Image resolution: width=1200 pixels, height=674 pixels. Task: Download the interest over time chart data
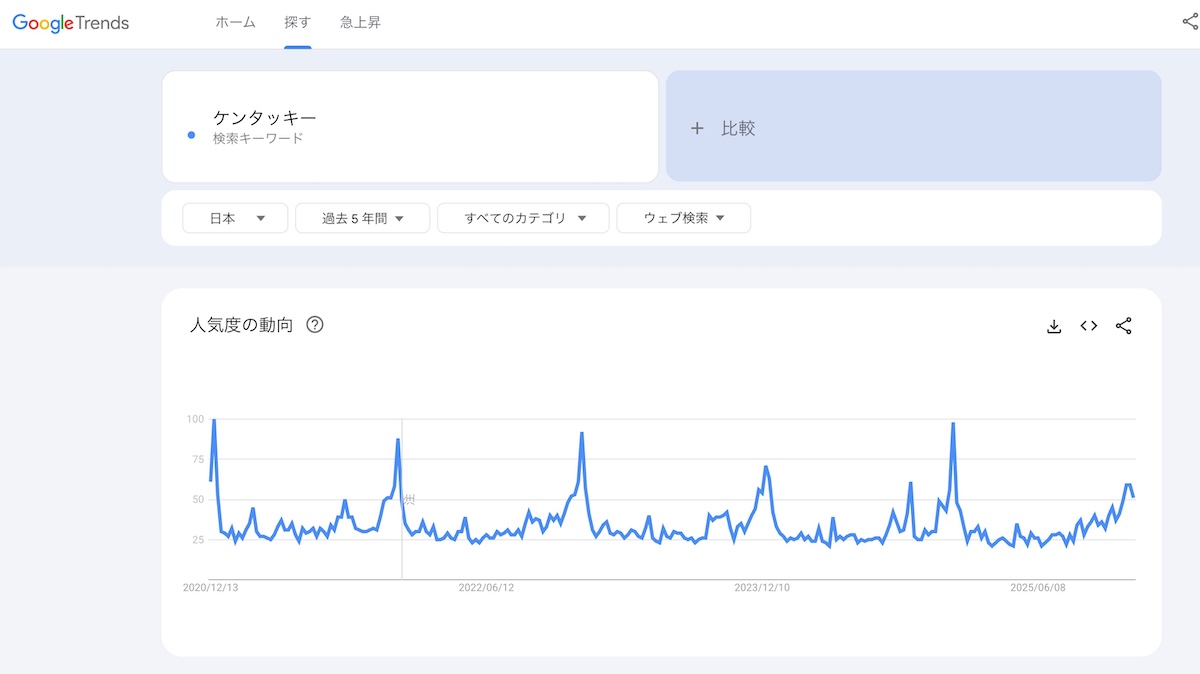(x=1053, y=326)
